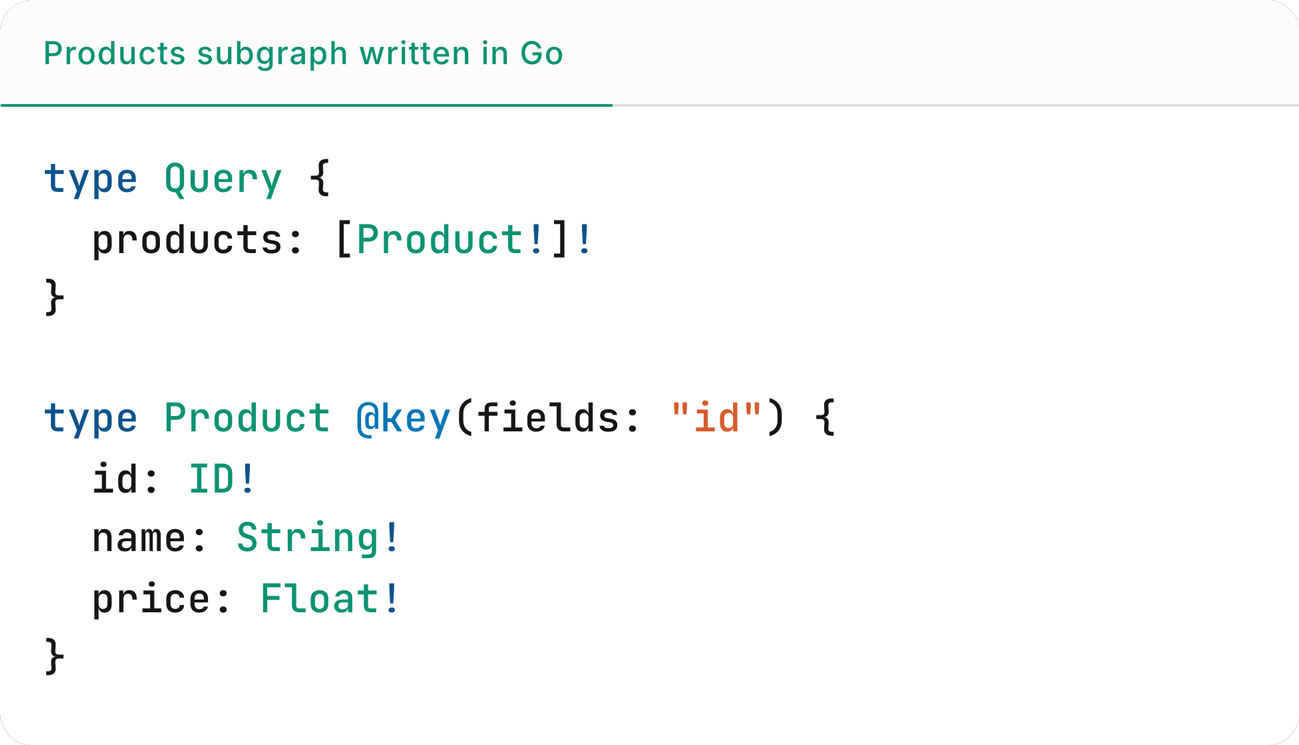This screenshot has width=1299, height=745.
Task: Click the Float! type on price field
Action: [x=329, y=598]
